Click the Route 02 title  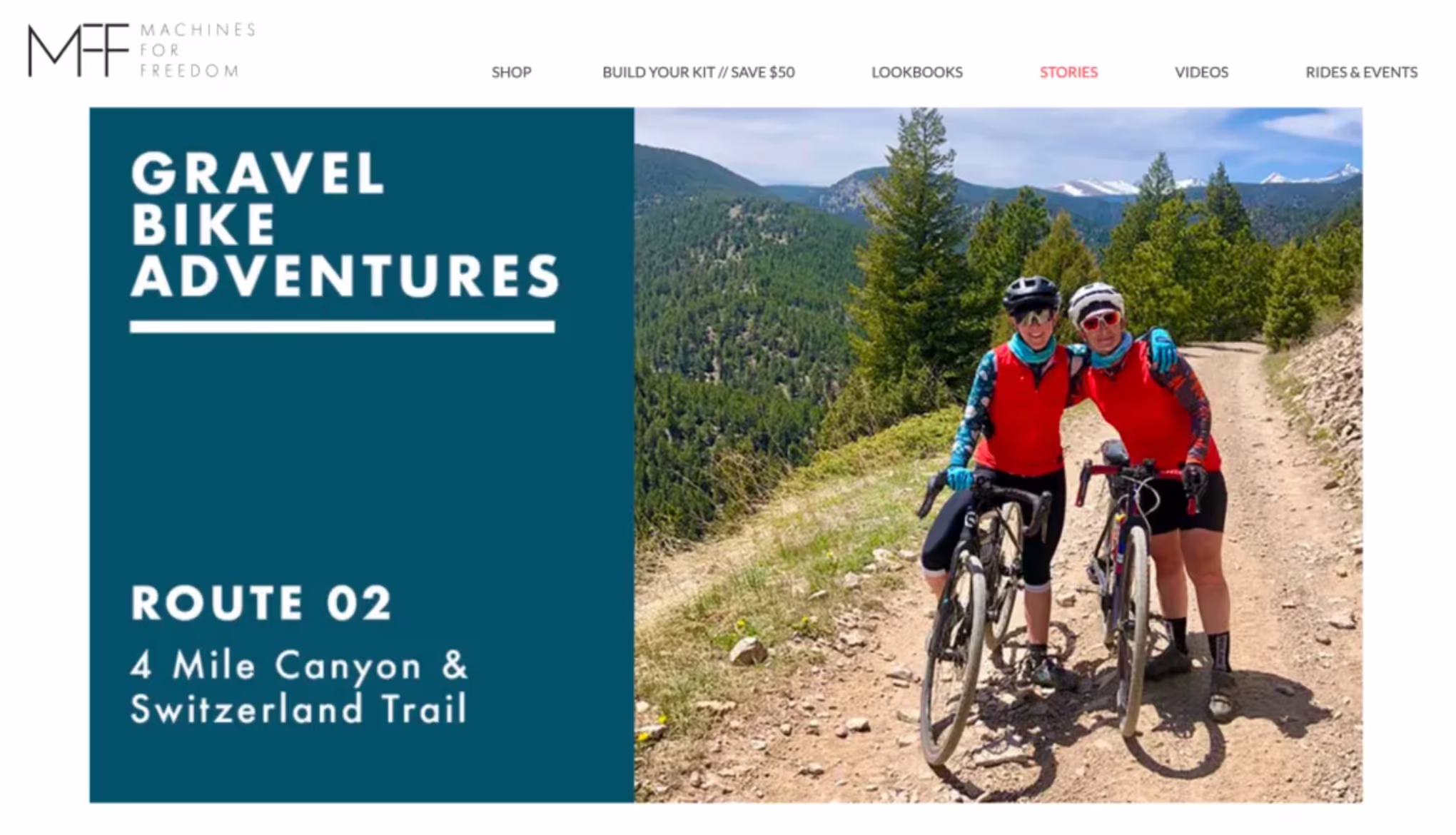pos(261,603)
